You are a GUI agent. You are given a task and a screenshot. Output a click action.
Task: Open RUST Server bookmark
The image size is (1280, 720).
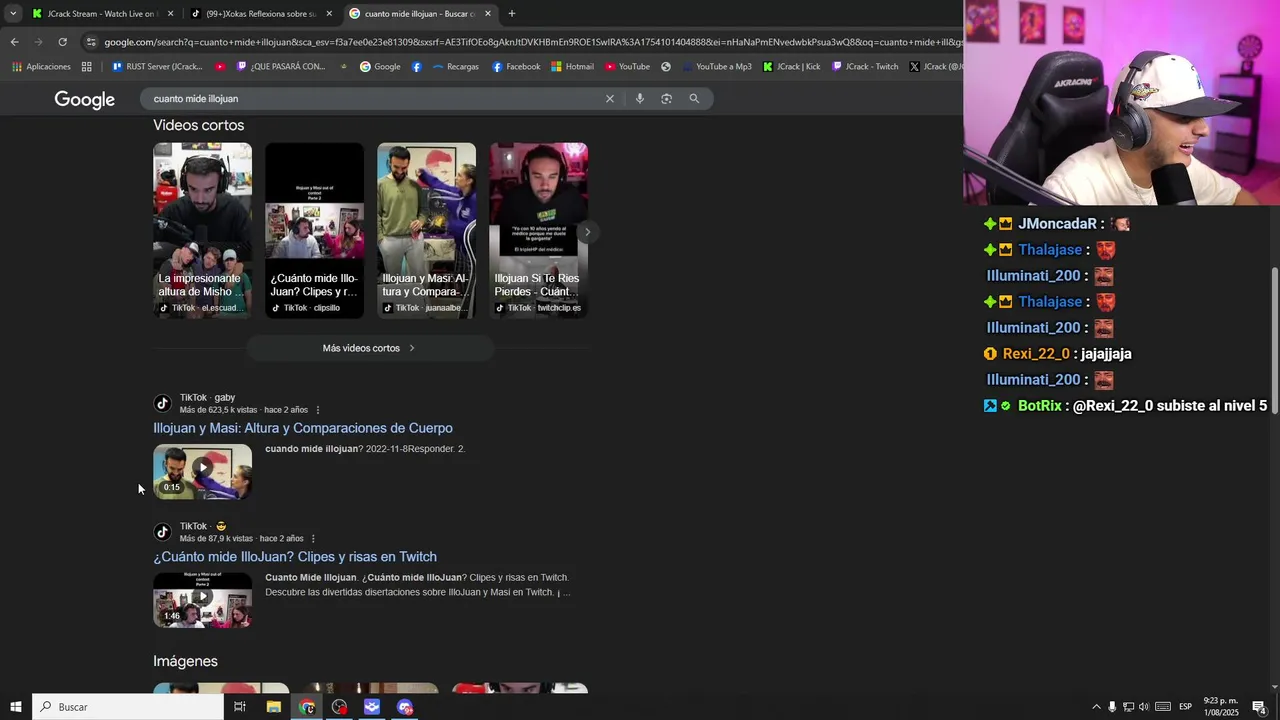tap(157, 66)
